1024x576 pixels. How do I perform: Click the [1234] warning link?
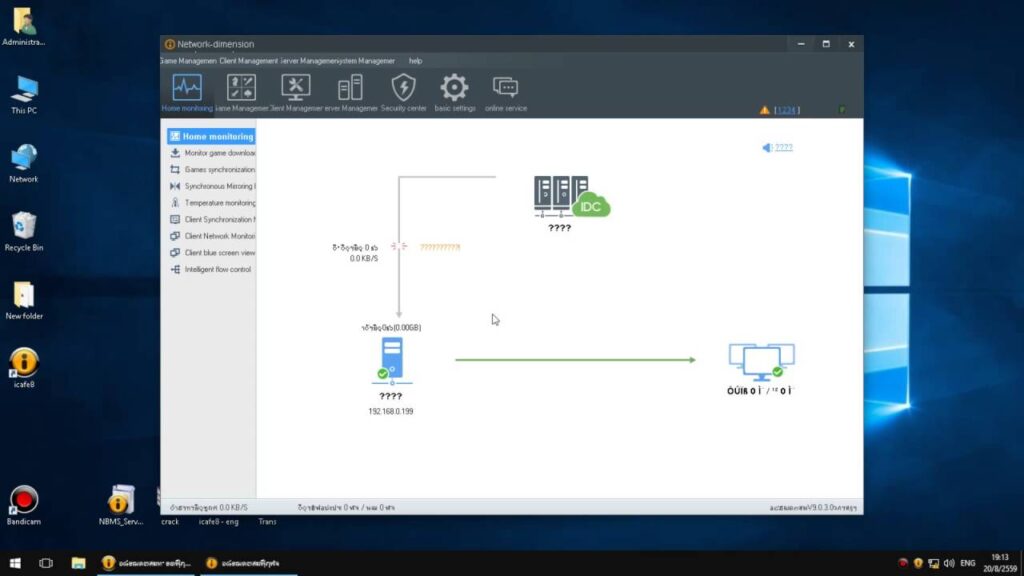coord(786,110)
